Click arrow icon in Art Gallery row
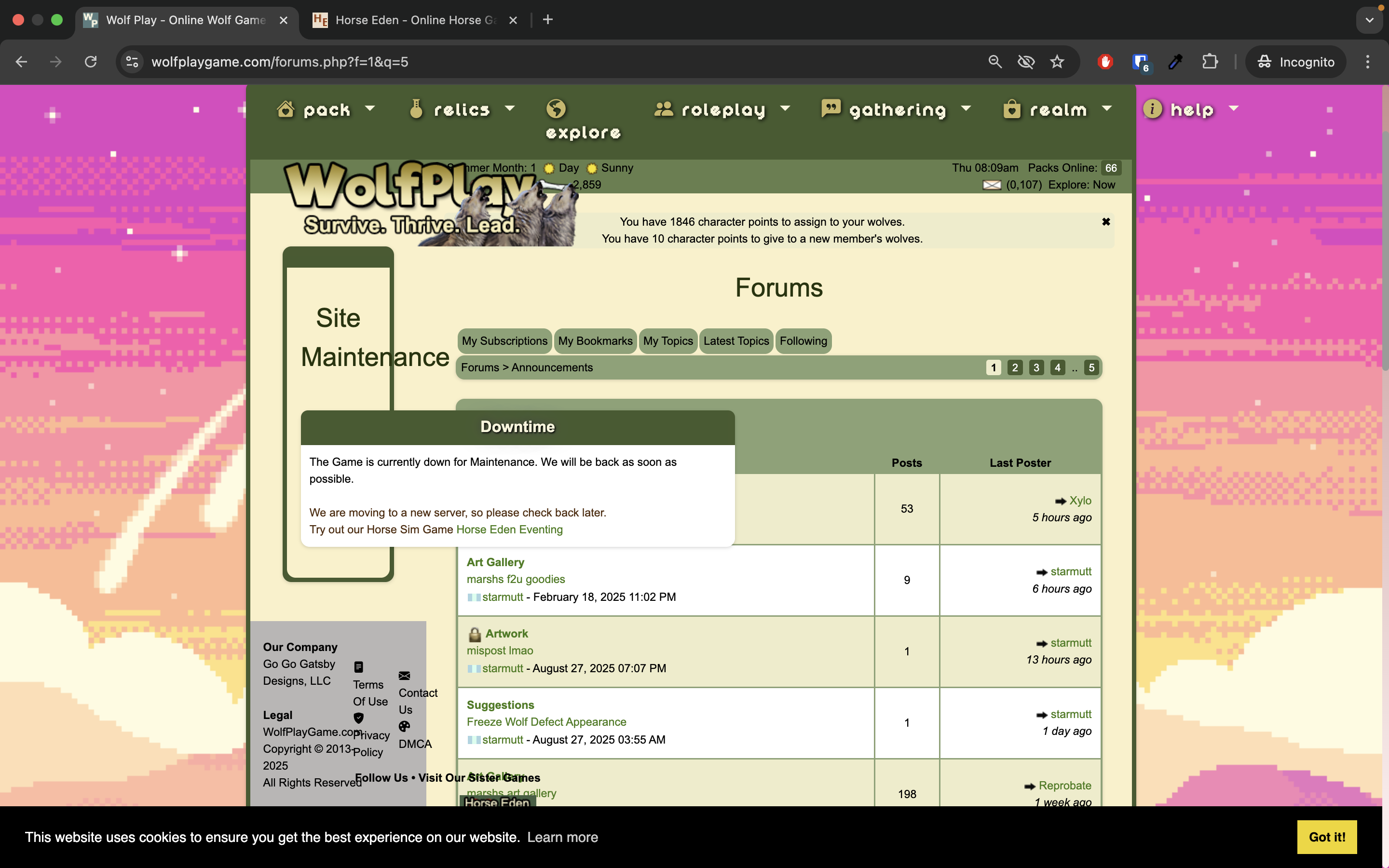The height and width of the screenshot is (868, 1389). click(1042, 572)
